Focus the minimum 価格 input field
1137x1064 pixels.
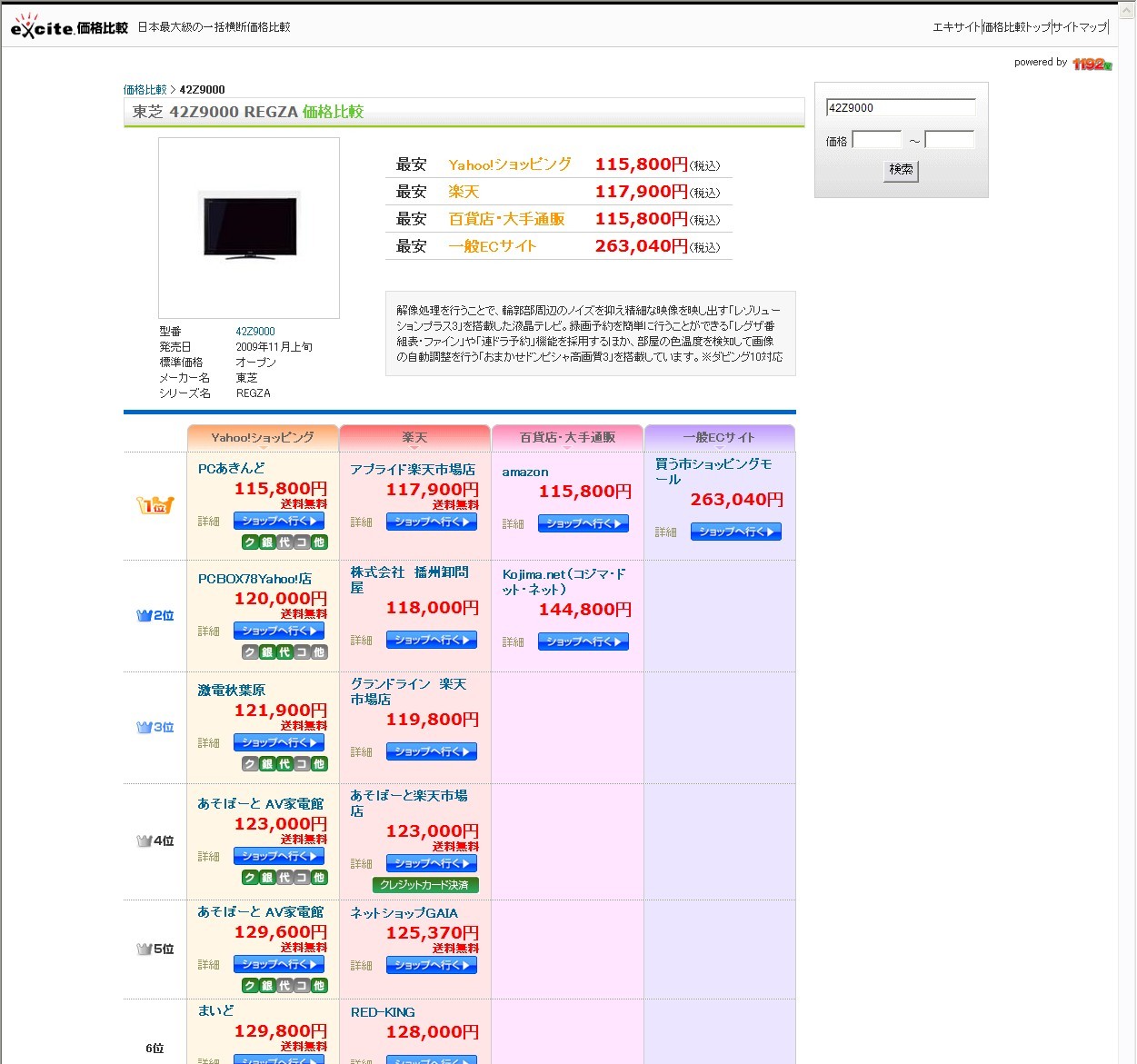(x=877, y=140)
